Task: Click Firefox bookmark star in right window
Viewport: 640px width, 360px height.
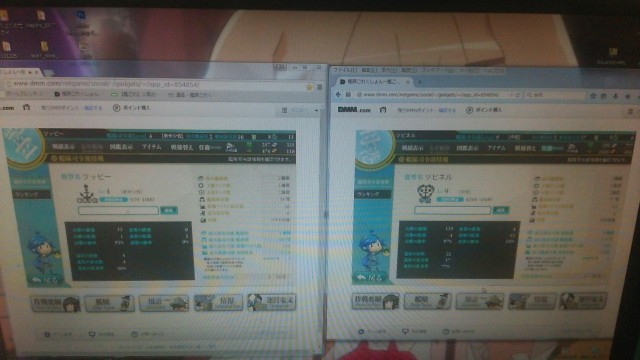Action: point(593,96)
